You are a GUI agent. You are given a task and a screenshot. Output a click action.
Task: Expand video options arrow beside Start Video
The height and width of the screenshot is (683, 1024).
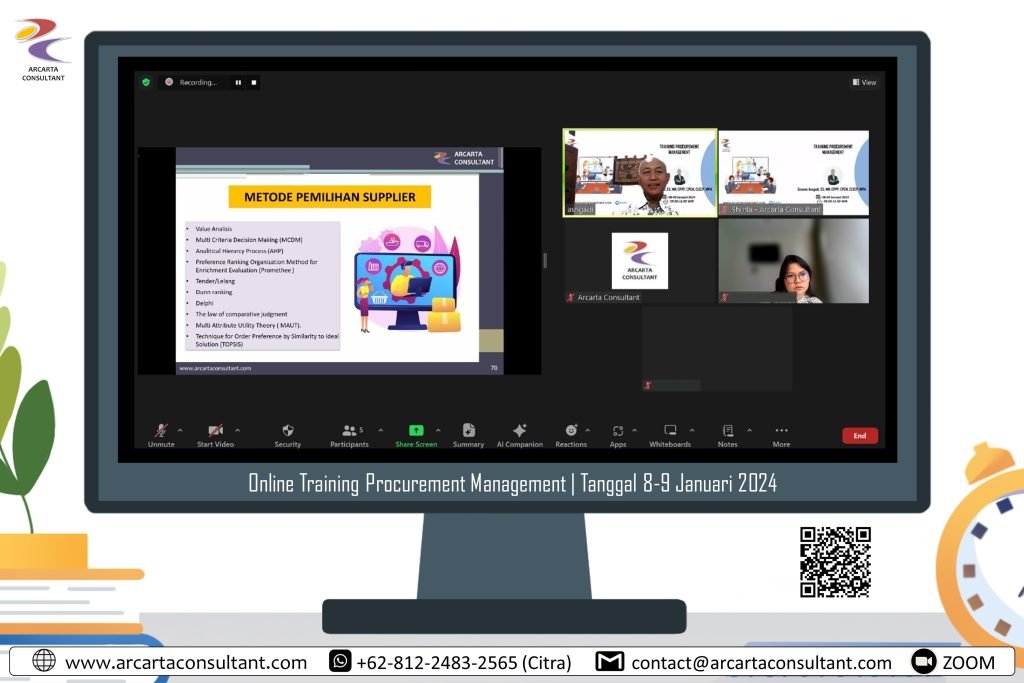238,430
